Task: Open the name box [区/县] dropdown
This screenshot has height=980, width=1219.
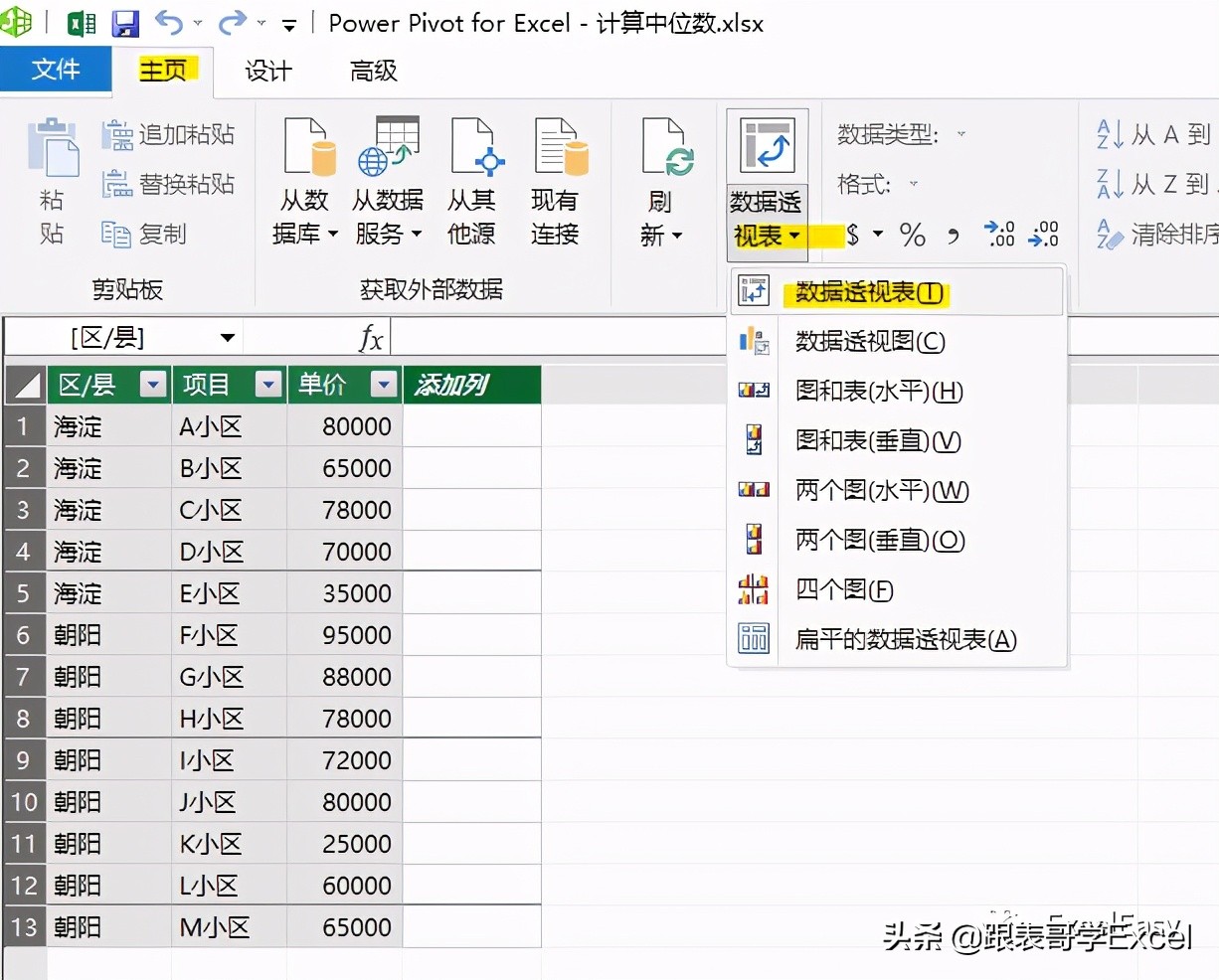Action: (228, 338)
